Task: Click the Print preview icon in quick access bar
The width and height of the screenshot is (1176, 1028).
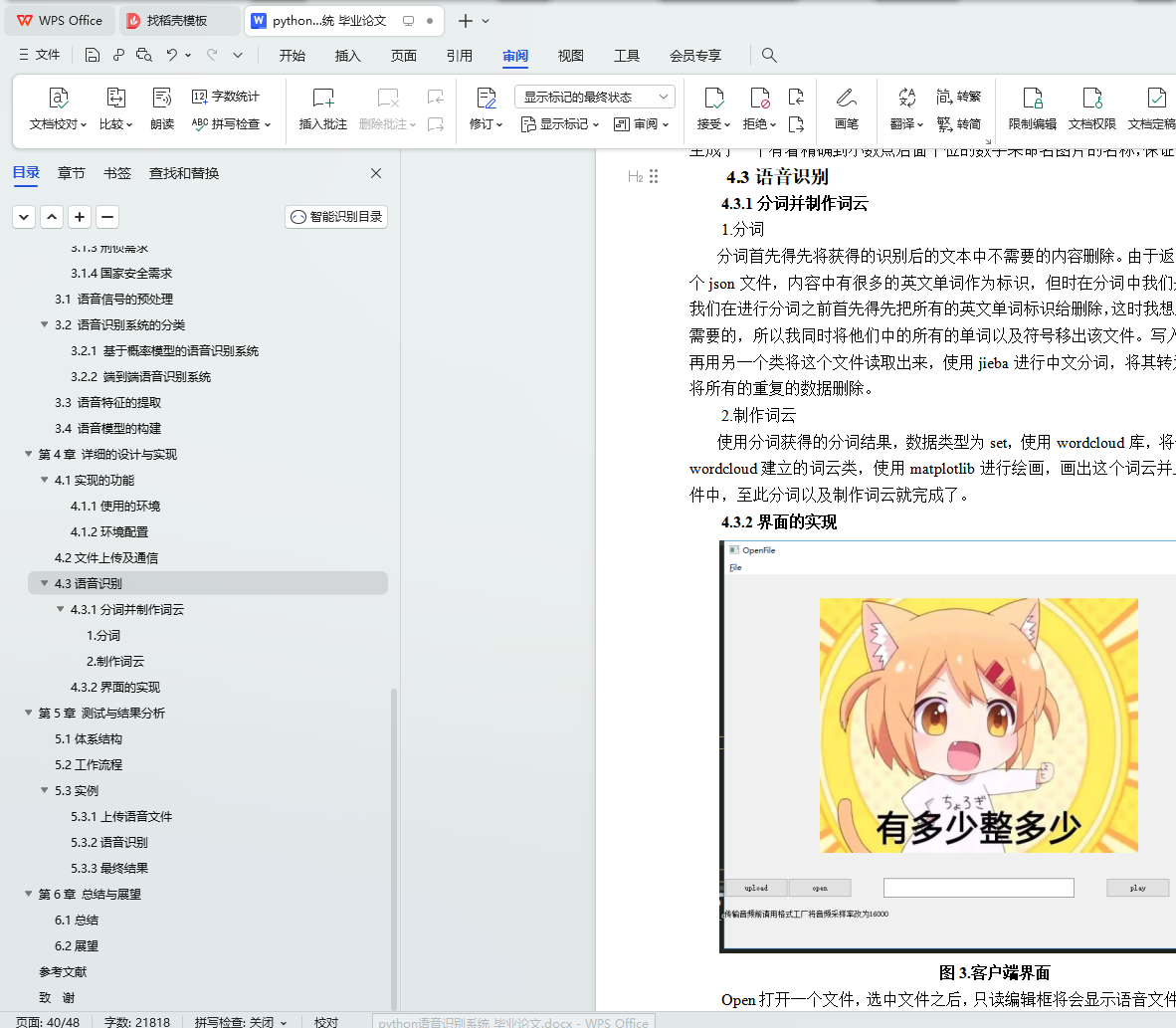Action: click(144, 55)
